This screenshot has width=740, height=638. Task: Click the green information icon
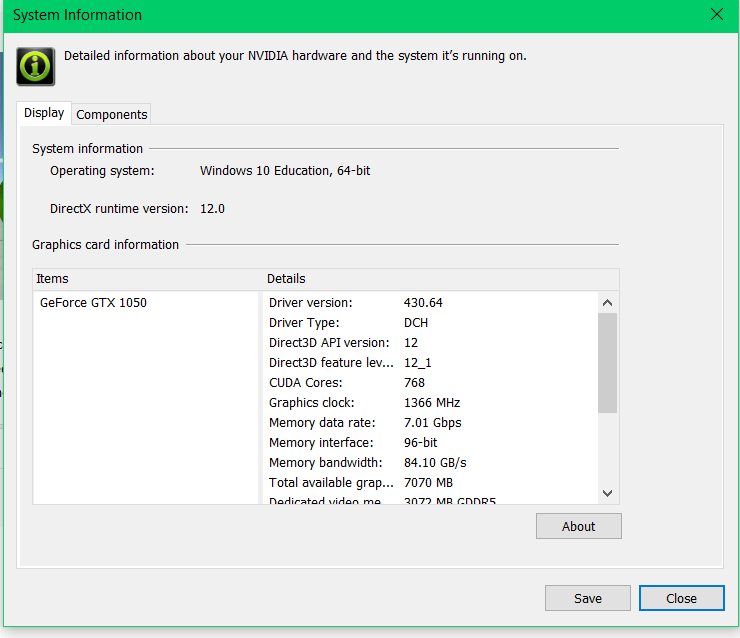tap(35, 67)
